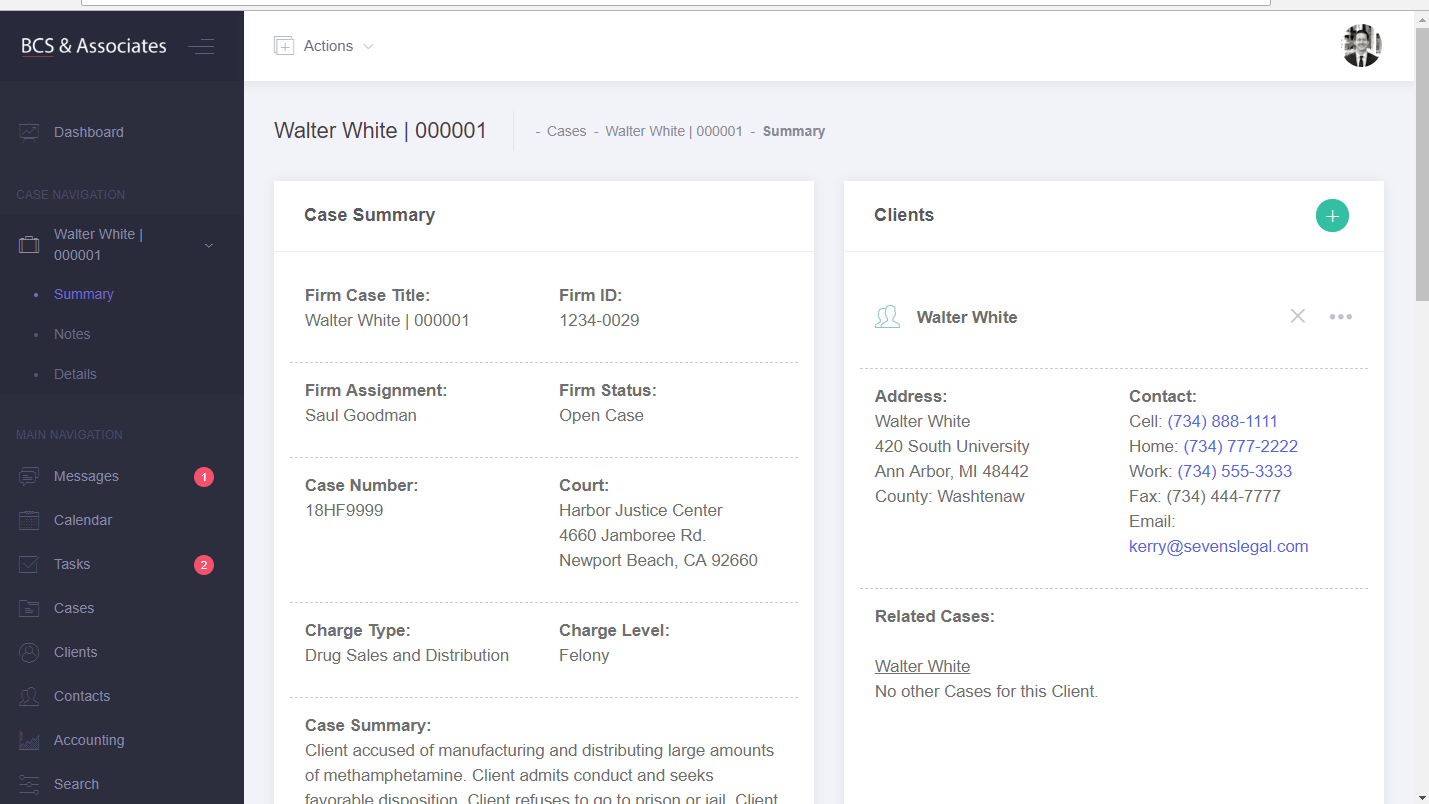Collapse the Walter White case navigation
This screenshot has width=1429, height=804.
tap(209, 245)
